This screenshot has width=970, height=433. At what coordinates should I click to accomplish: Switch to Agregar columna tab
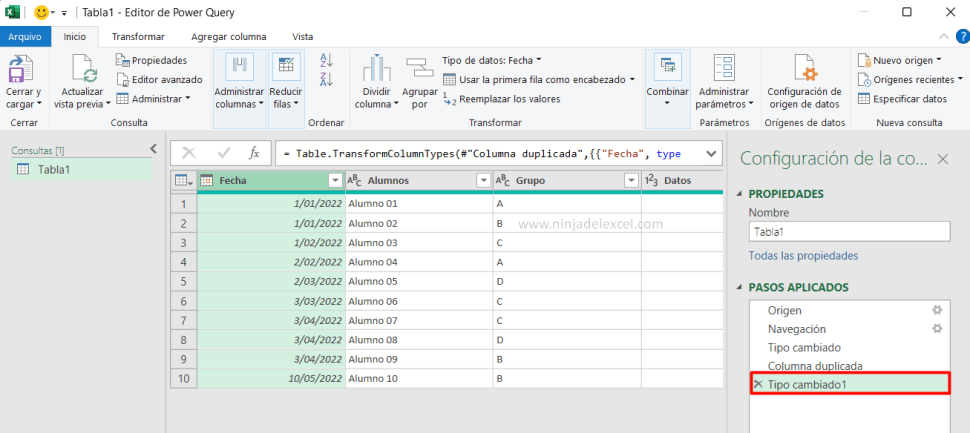click(x=229, y=36)
